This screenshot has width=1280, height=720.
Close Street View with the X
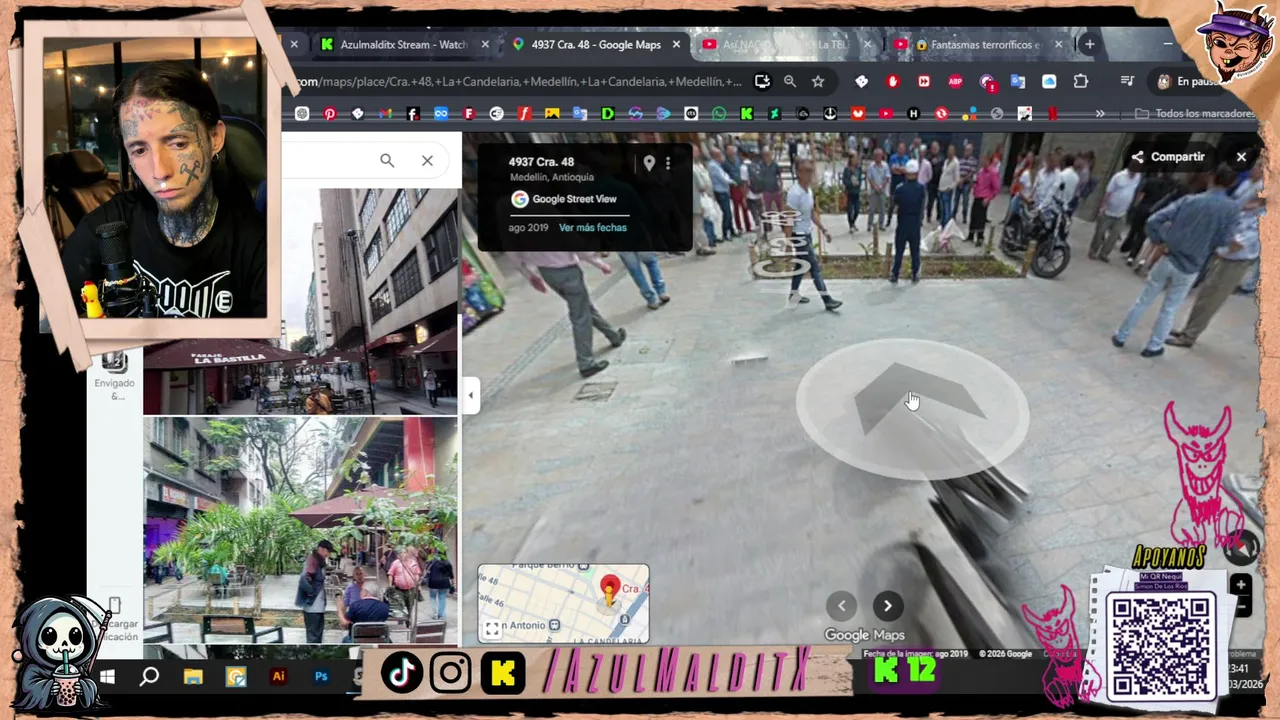(1241, 157)
